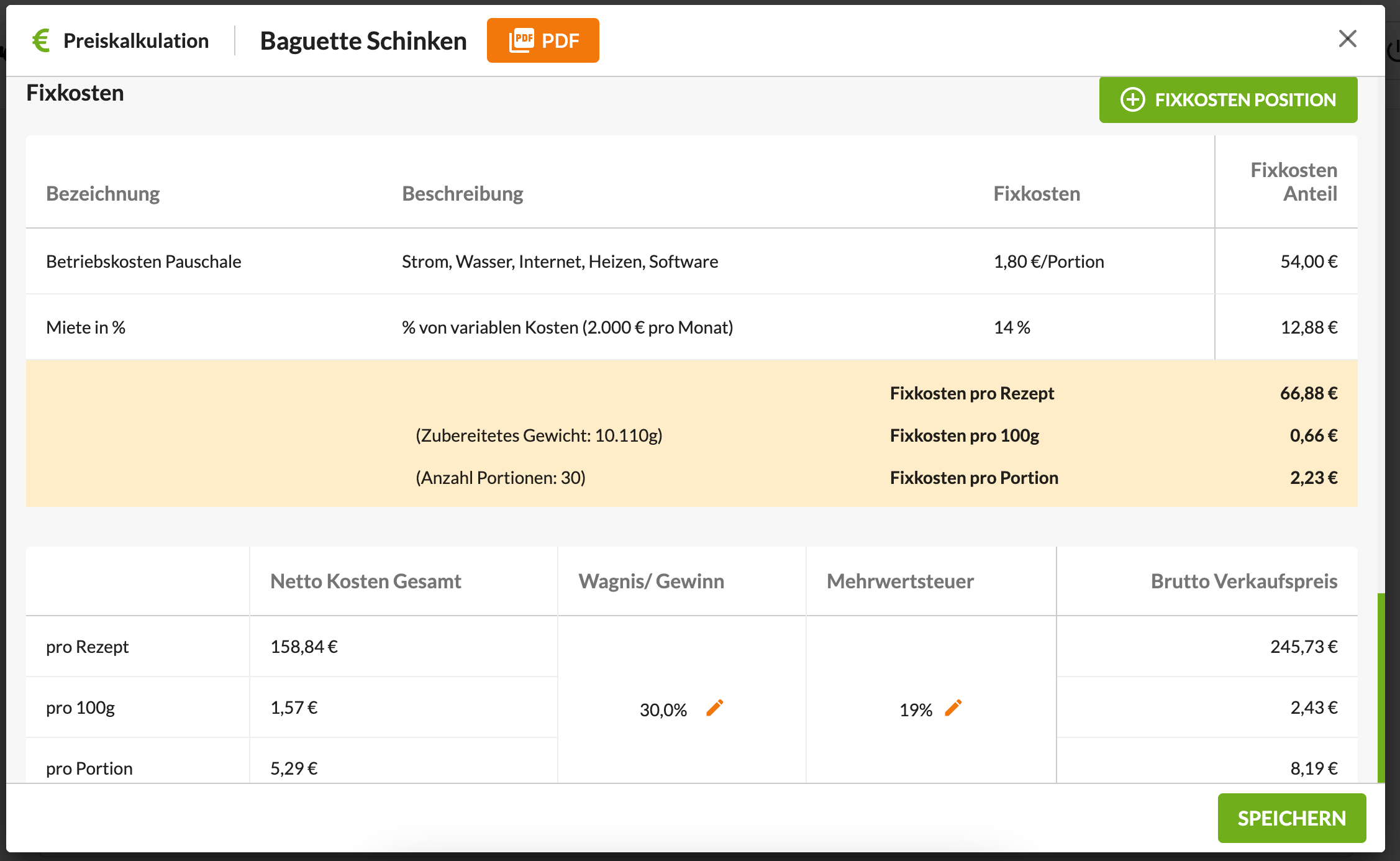
Task: Click the Netto Kosten Gesamt header
Action: point(365,581)
